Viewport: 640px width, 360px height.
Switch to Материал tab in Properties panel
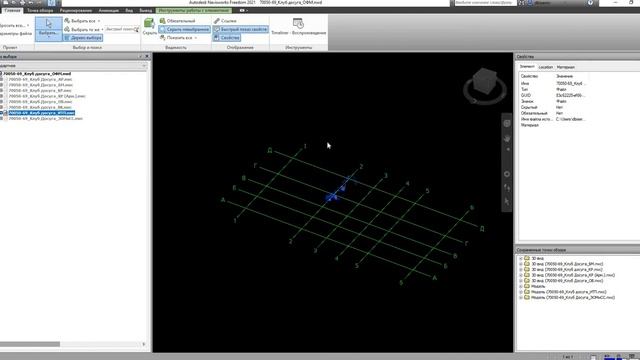[566, 67]
